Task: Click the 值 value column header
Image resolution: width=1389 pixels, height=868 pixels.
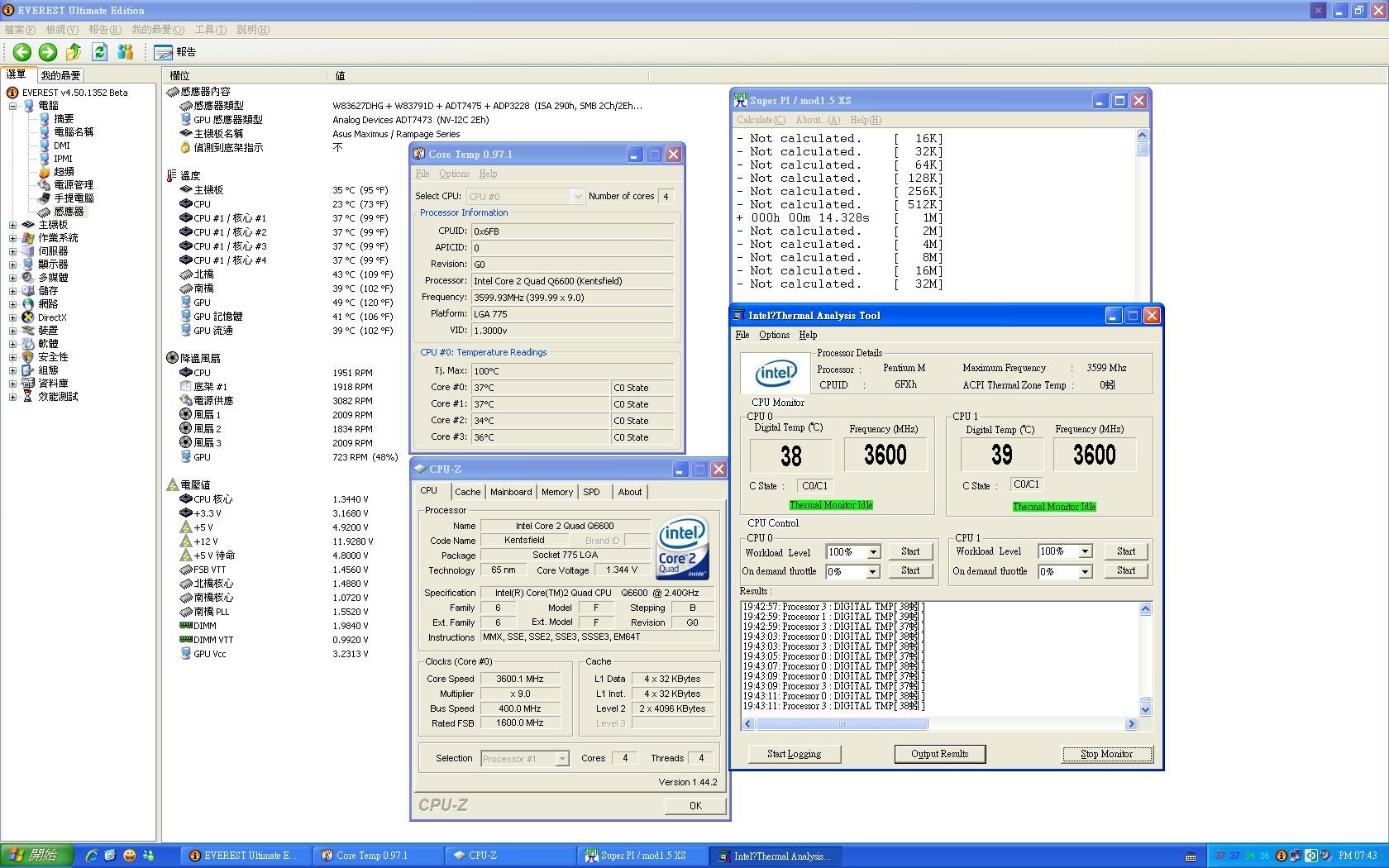Action: [x=340, y=75]
